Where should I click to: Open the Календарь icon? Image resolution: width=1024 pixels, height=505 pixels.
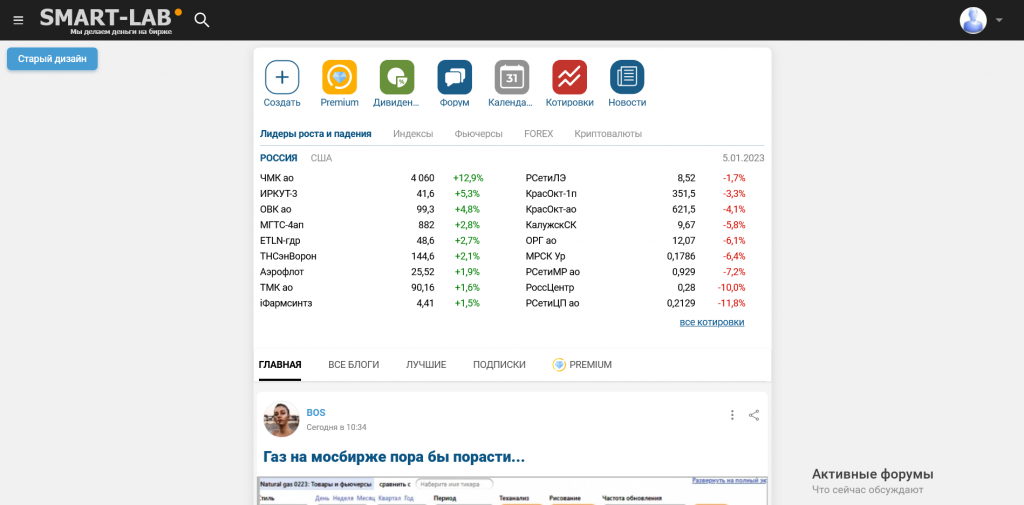(x=511, y=77)
